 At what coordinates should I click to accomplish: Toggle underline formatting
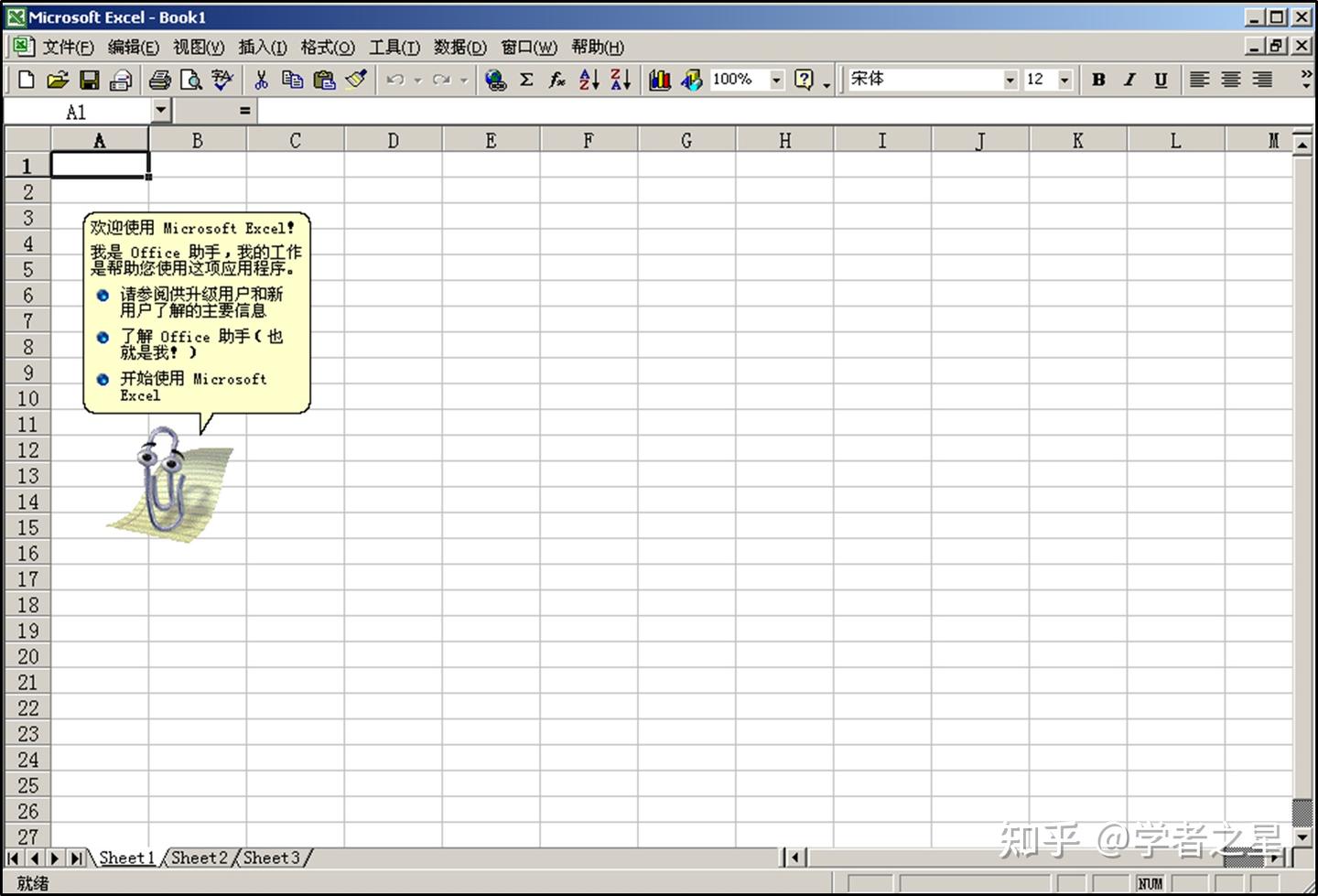pyautogui.click(x=1160, y=80)
